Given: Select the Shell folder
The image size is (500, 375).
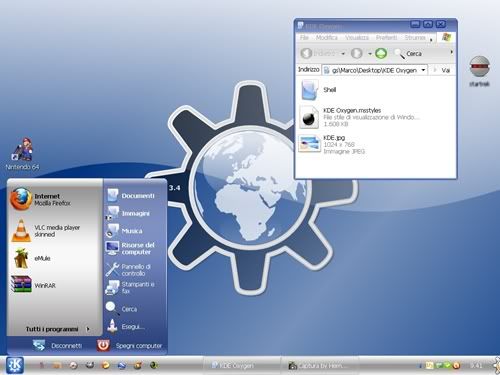Looking at the screenshot, I should coord(319,90).
